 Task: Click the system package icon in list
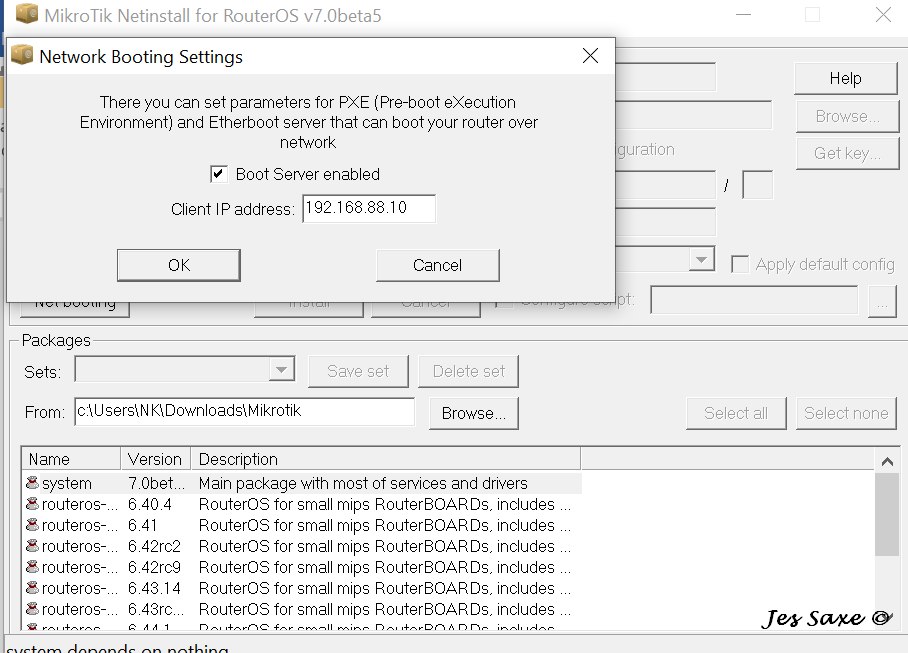click(x=32, y=483)
